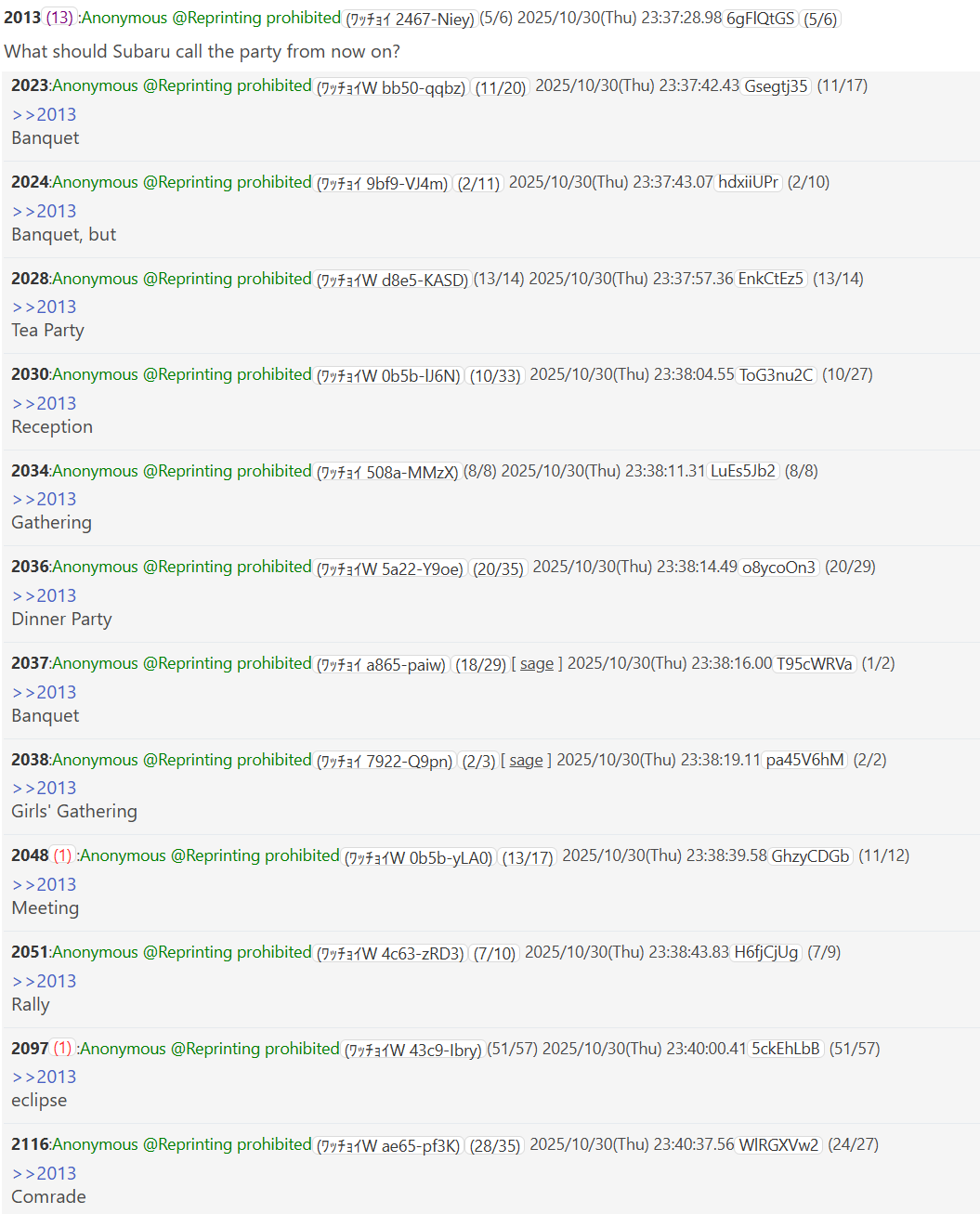980x1214 pixels.
Task: Click the post number 2051
Action: tap(30, 952)
